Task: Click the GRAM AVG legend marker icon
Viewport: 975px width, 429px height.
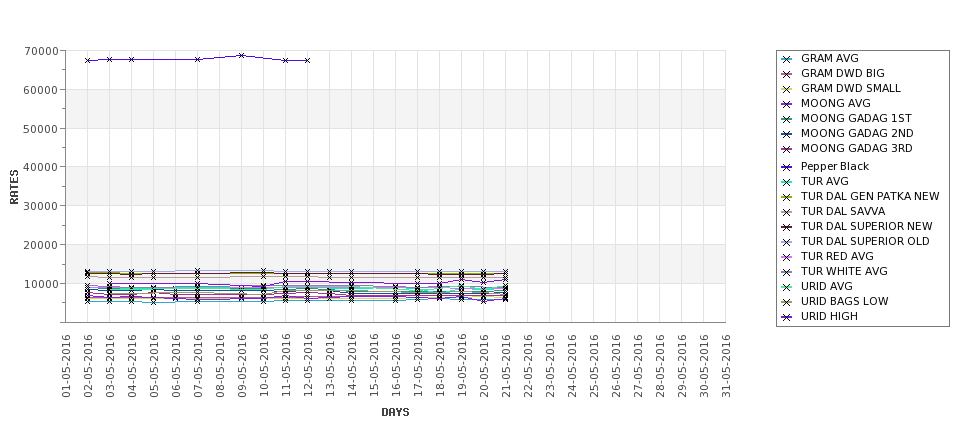Action: pos(787,60)
